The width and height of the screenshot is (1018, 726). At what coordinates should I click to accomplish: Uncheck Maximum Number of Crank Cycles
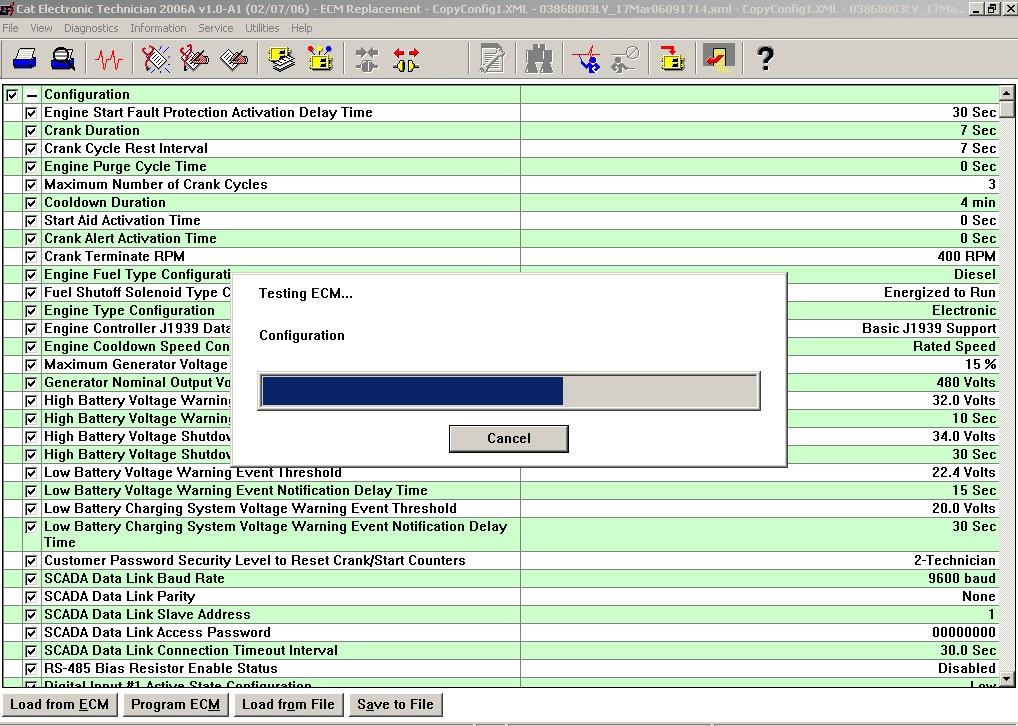31,185
